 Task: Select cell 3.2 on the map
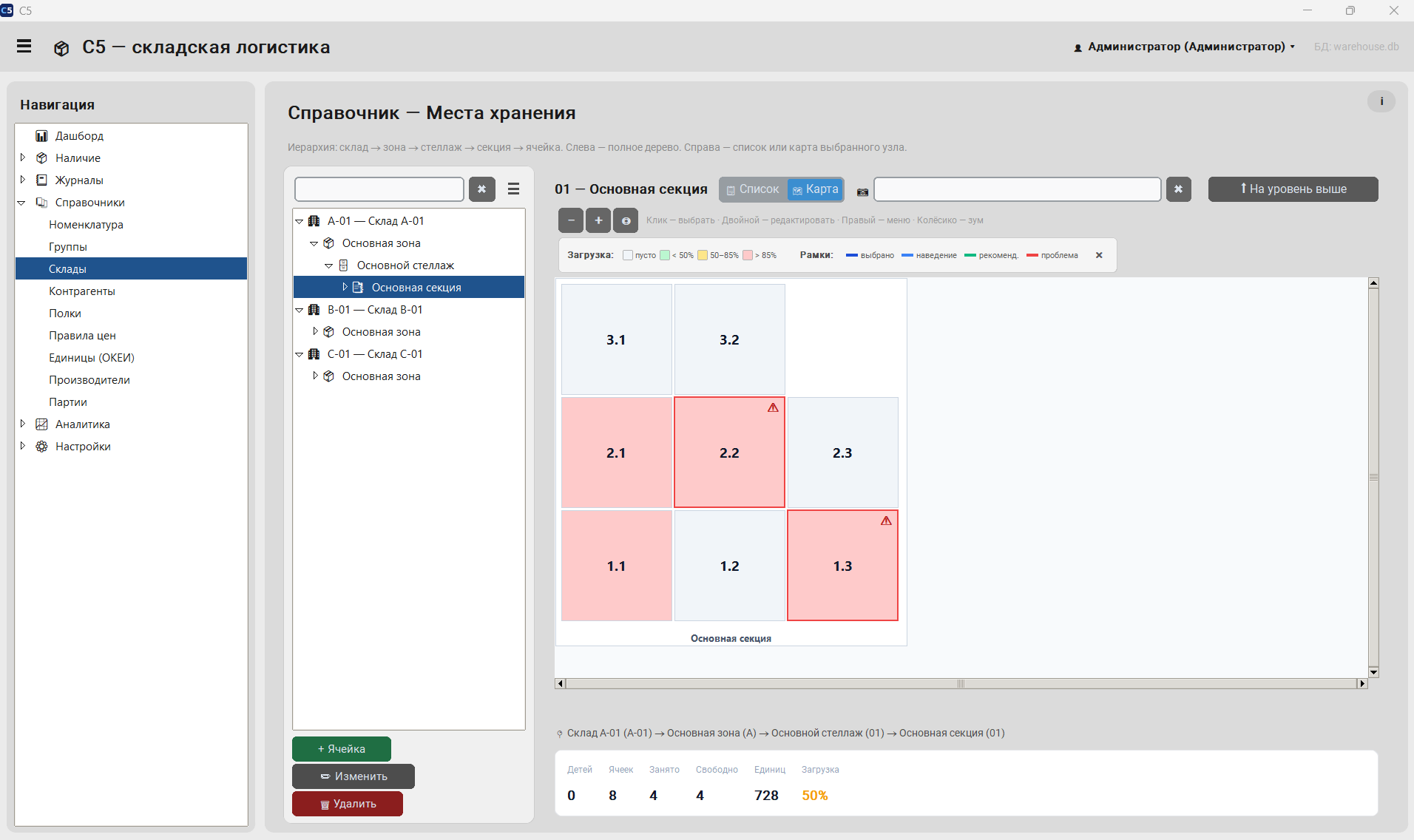729,339
